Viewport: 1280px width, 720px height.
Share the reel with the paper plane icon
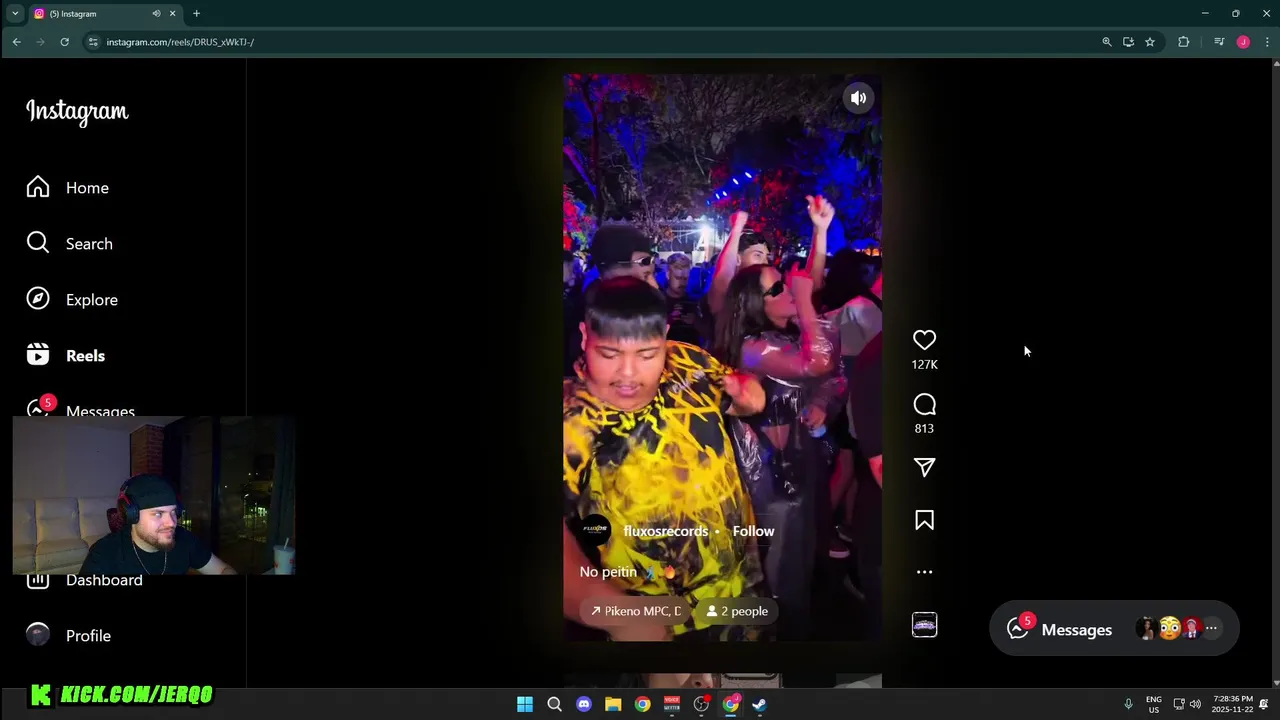click(x=924, y=467)
